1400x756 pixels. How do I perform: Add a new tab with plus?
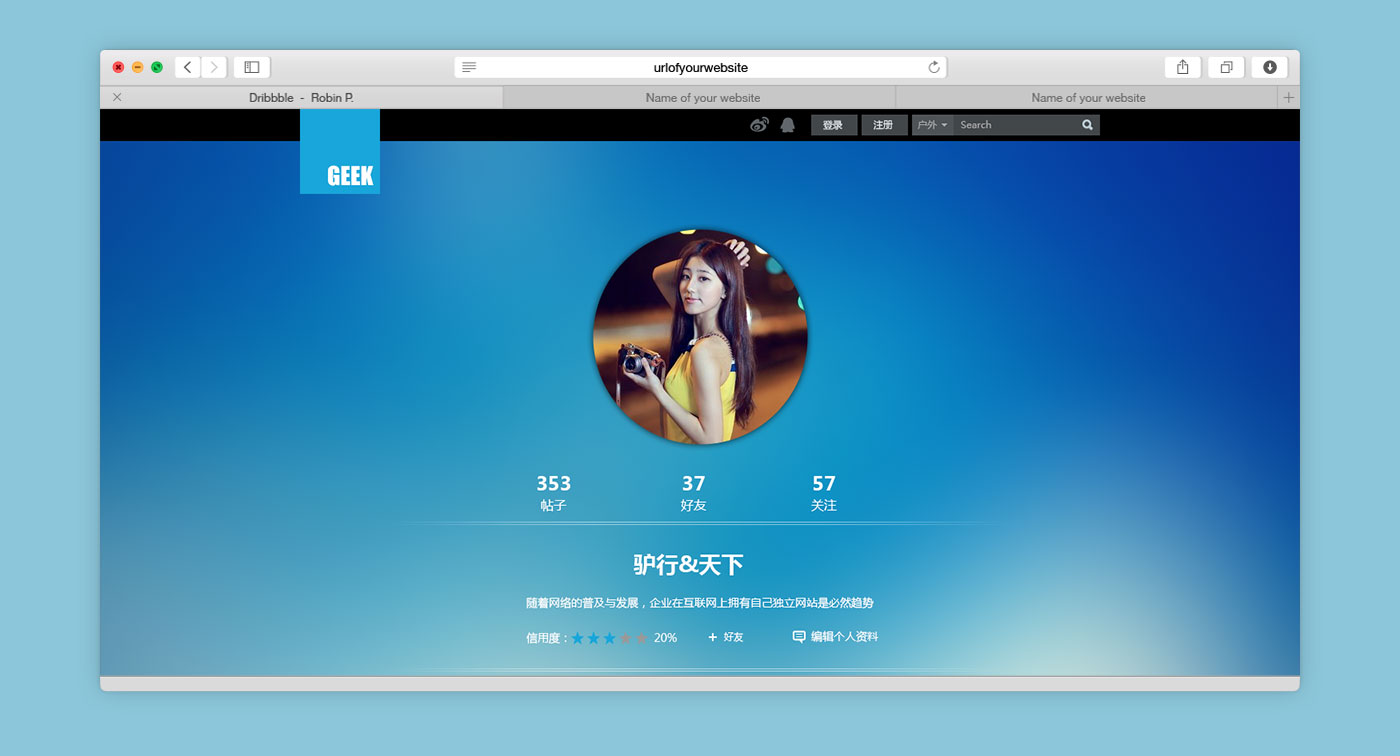(x=1289, y=97)
